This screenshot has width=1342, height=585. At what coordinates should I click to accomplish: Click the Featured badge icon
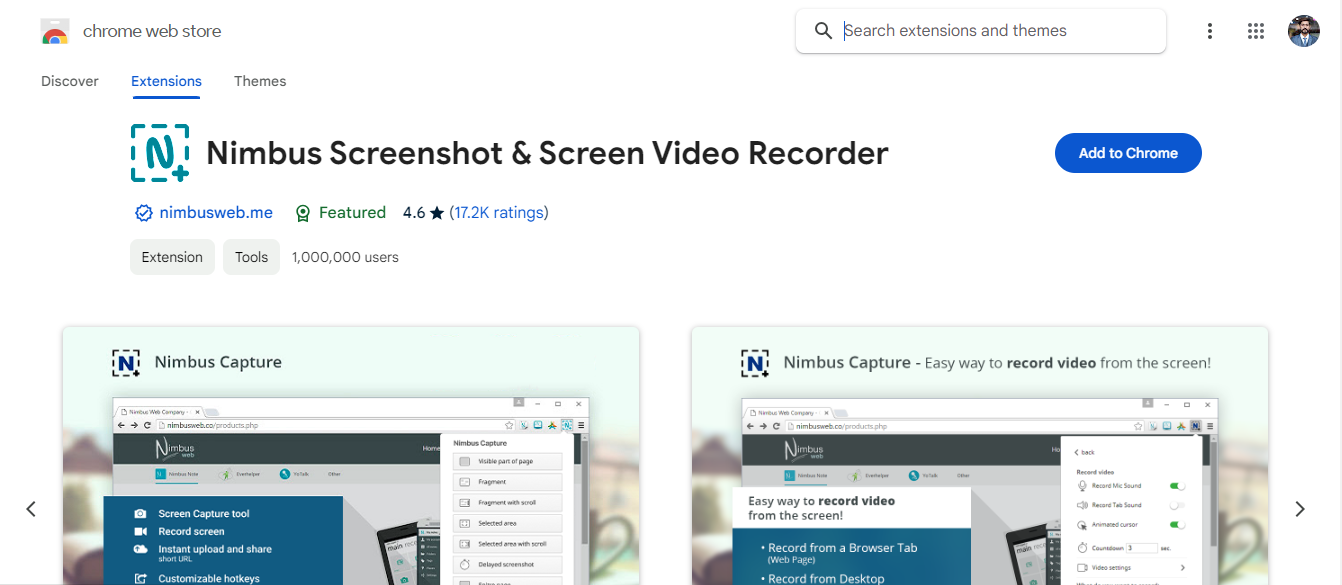303,213
